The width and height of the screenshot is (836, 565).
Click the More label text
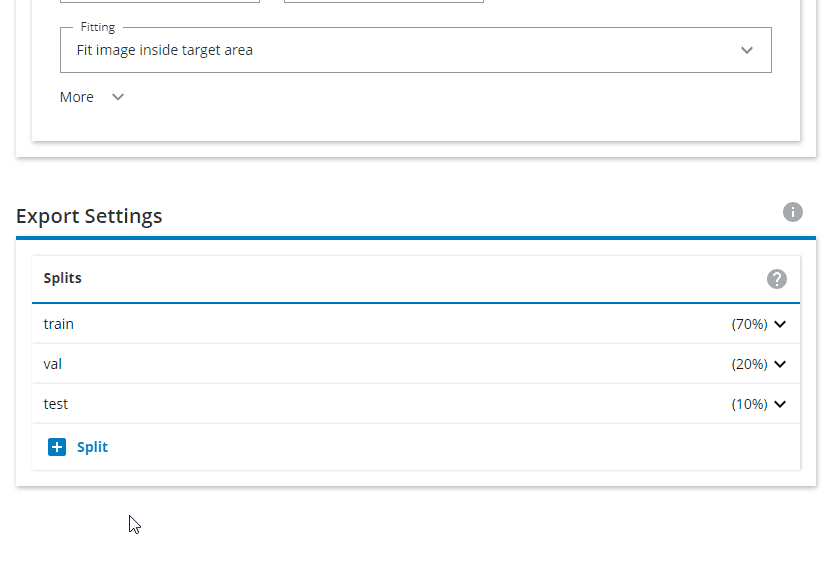tap(77, 97)
